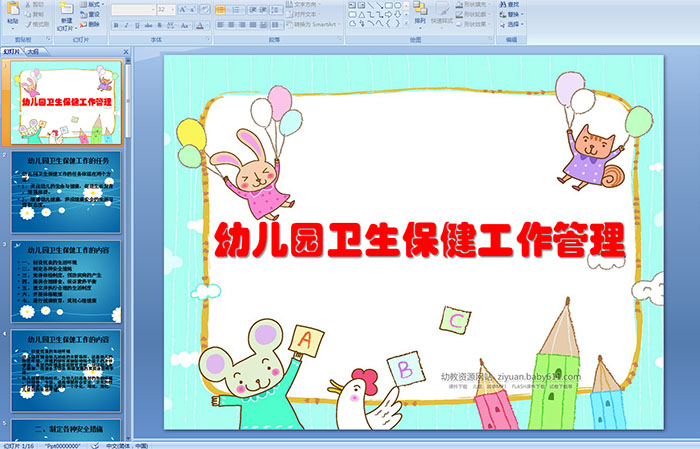
Task: Open the Drawing group dialog launcher
Action: [491, 39]
